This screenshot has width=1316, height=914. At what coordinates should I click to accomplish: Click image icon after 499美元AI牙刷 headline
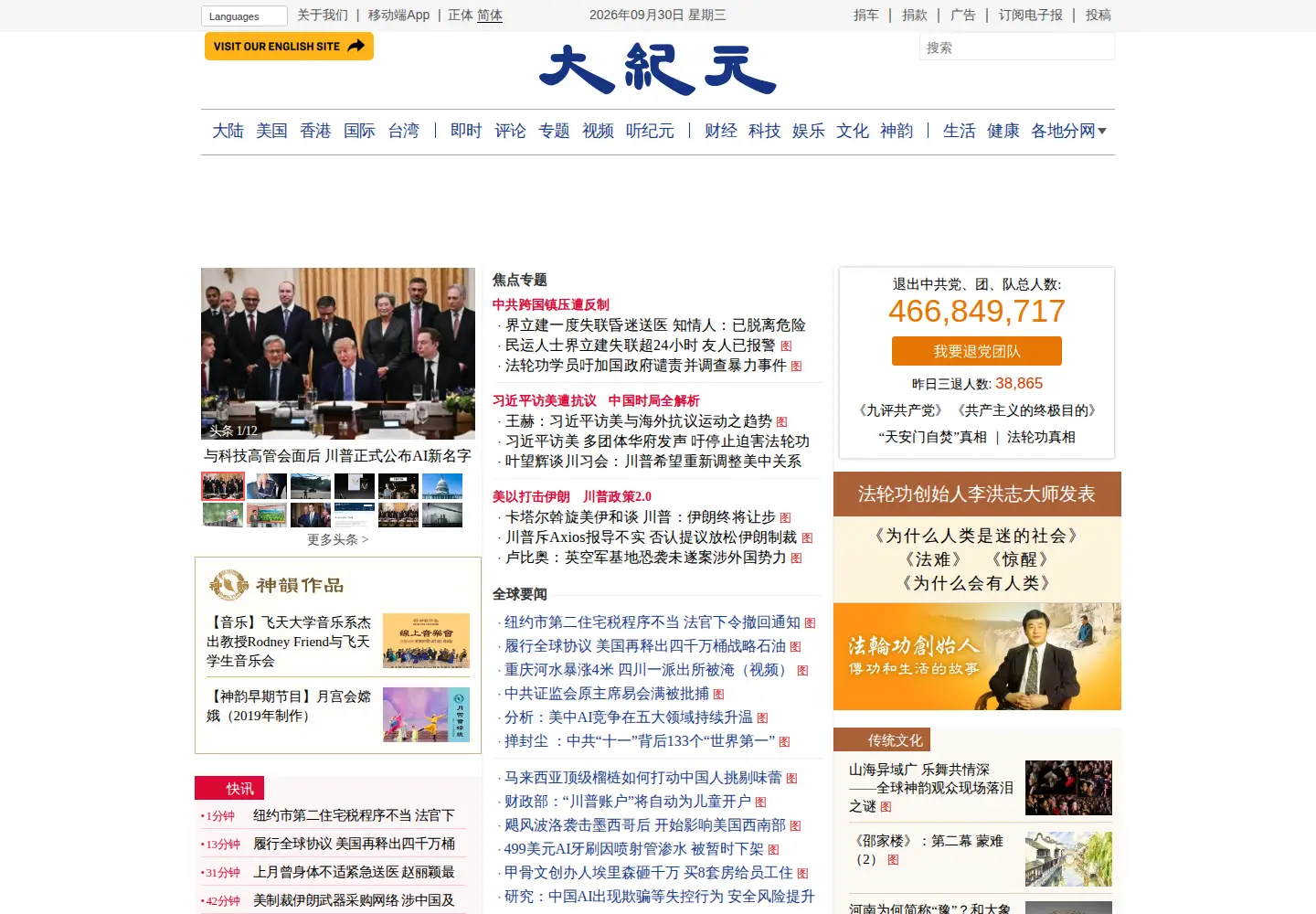click(773, 850)
